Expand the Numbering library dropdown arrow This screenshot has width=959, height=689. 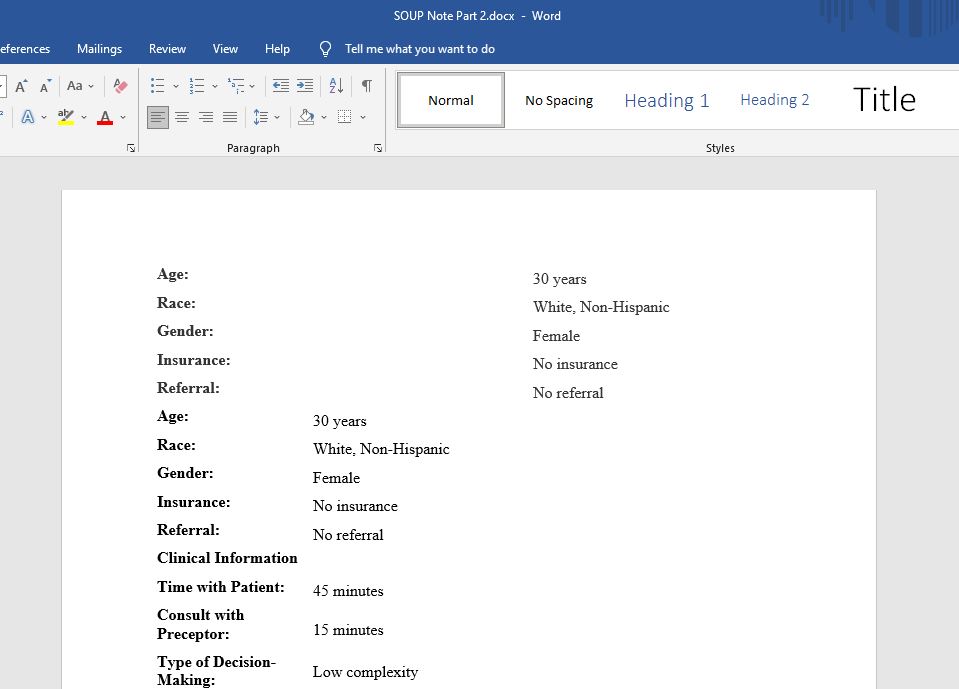point(215,86)
